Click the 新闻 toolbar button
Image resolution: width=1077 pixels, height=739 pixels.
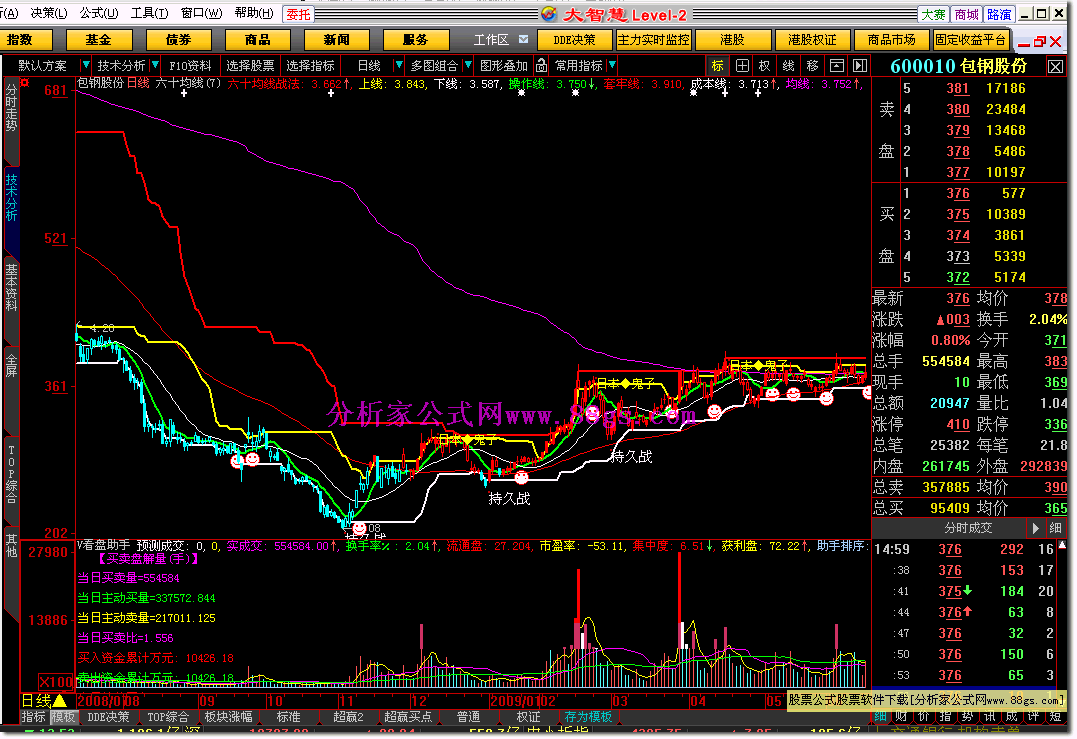(337, 40)
